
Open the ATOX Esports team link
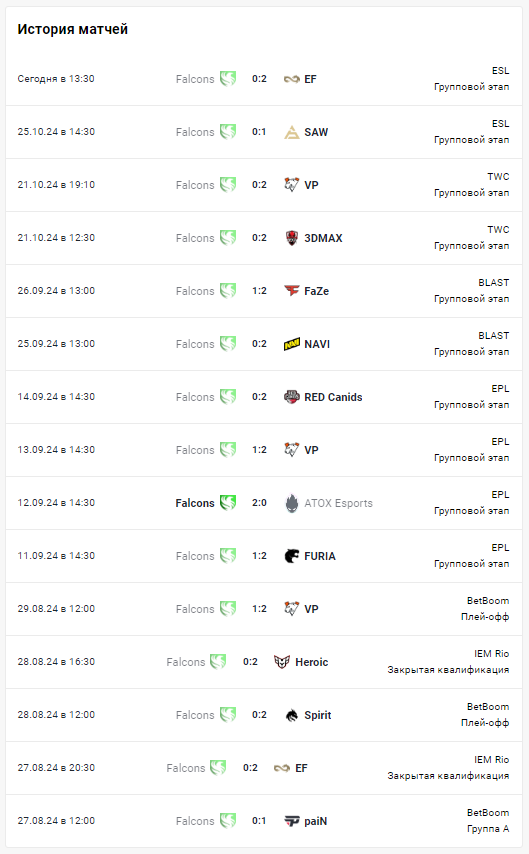tap(338, 503)
